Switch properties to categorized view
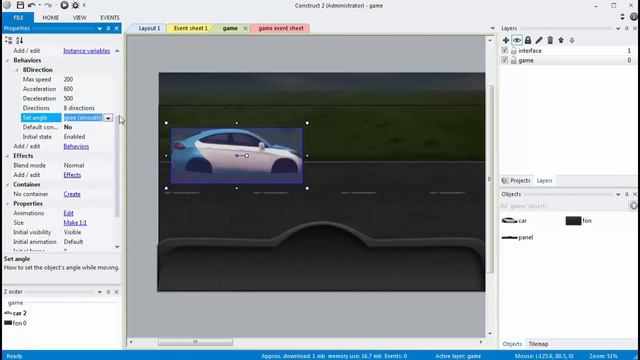 [x=9, y=40]
